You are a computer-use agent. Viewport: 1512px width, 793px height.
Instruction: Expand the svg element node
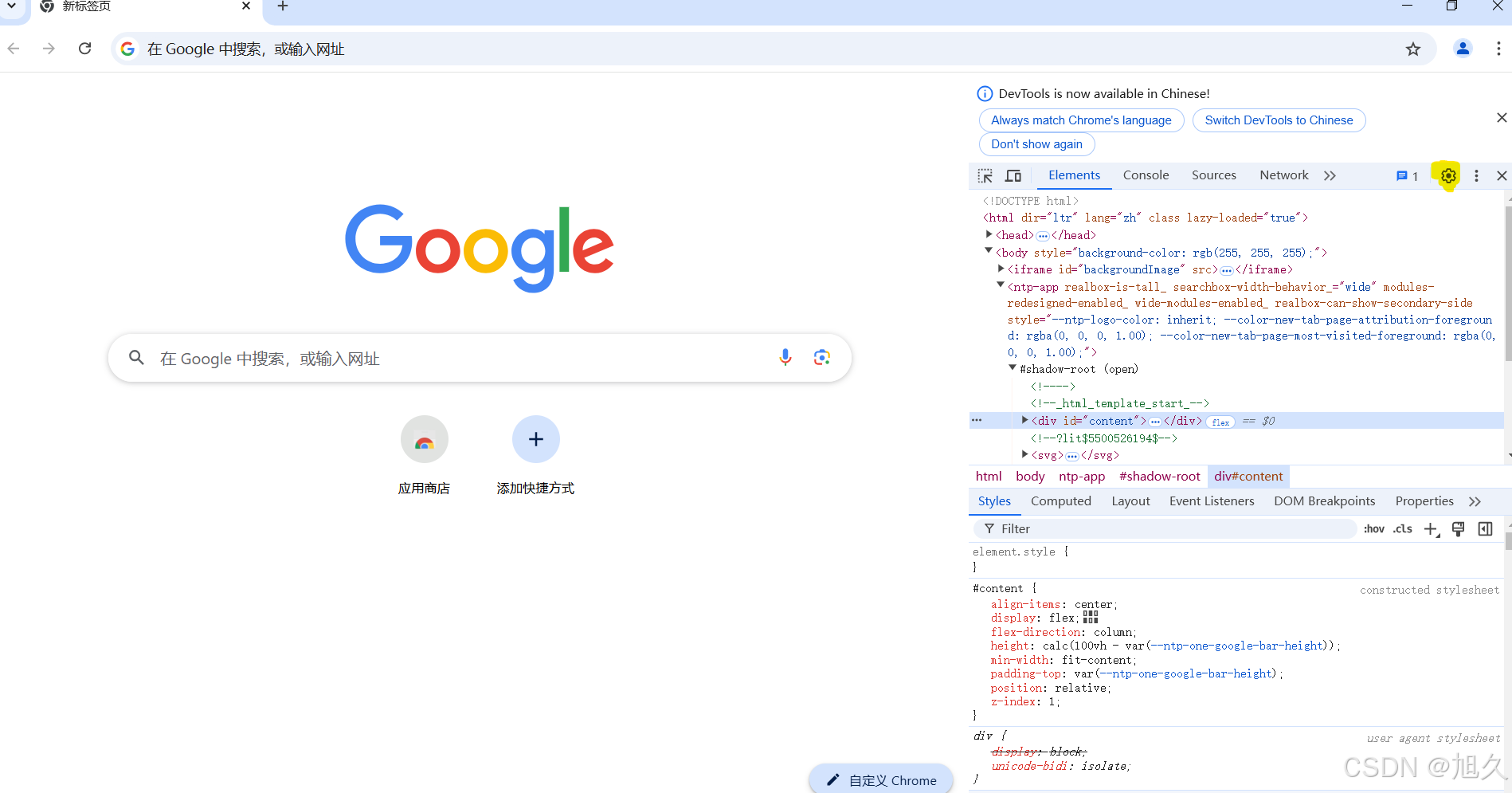(x=1025, y=454)
